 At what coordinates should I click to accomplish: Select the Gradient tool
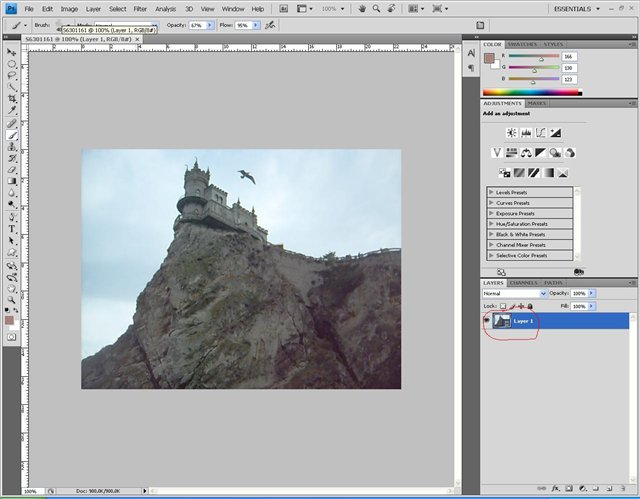click(11, 181)
